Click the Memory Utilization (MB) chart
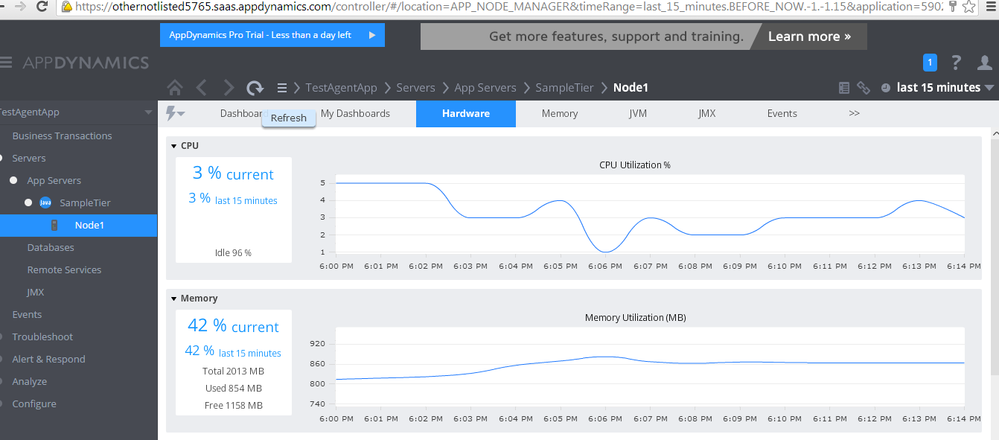The image size is (999, 440). [650, 367]
